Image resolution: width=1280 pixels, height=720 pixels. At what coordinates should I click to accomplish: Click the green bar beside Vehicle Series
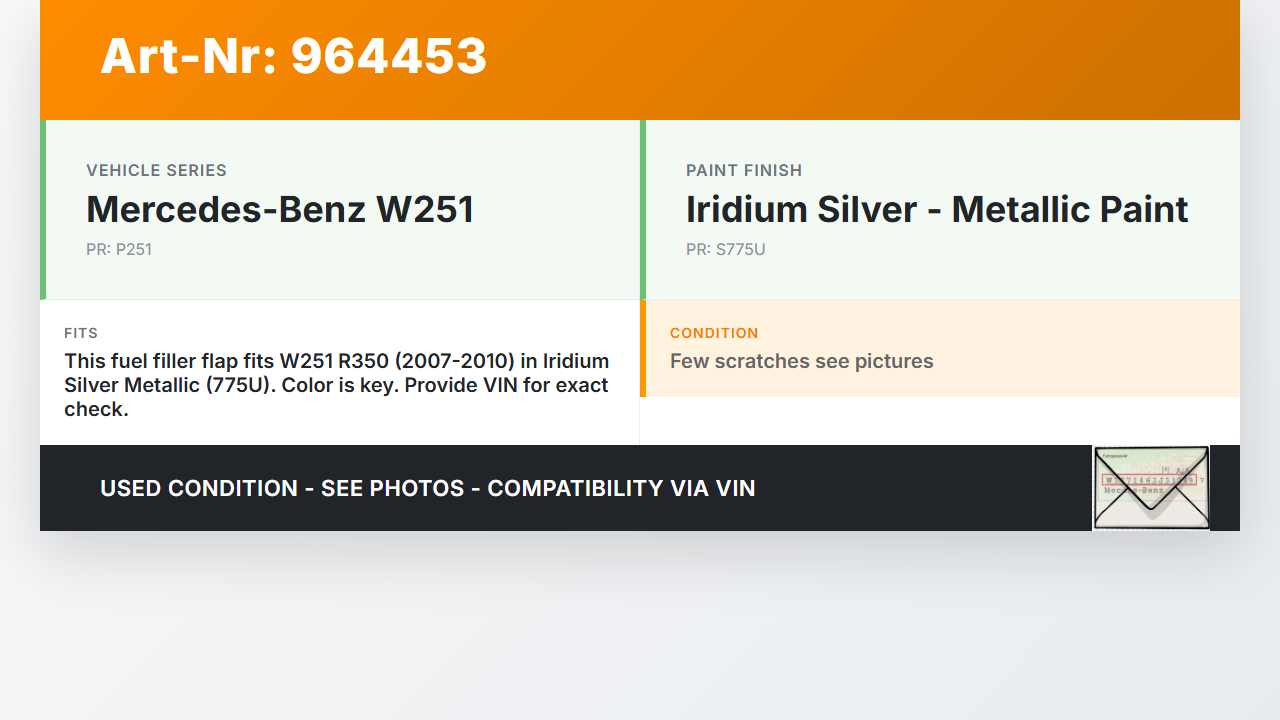tap(43, 209)
